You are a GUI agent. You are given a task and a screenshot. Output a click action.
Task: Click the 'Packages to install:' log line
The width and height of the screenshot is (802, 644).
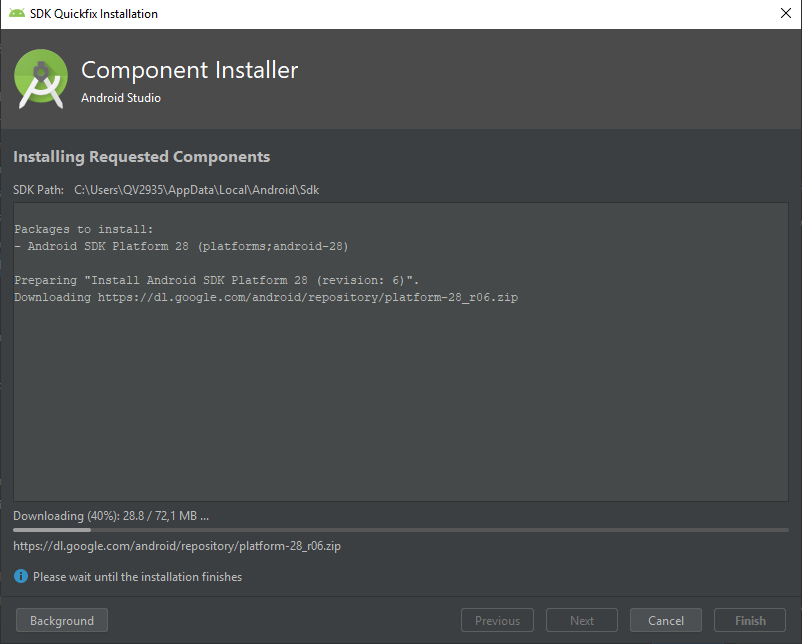click(x=84, y=229)
